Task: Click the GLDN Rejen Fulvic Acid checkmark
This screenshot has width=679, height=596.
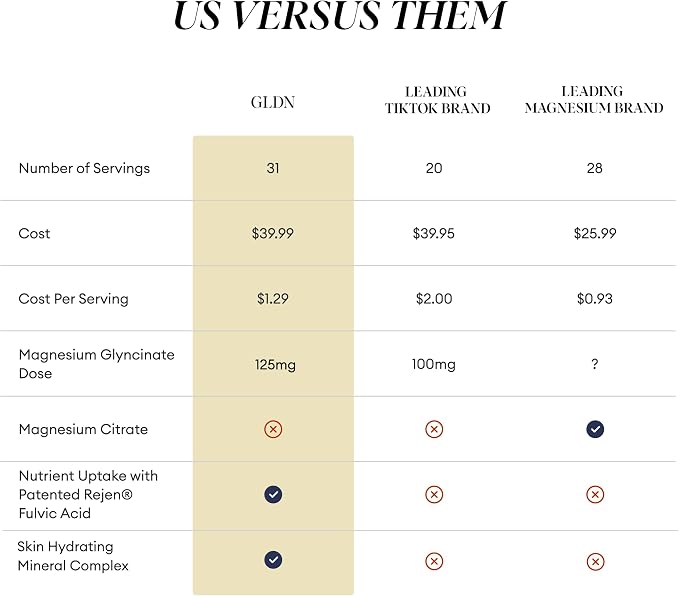Action: click(x=273, y=495)
